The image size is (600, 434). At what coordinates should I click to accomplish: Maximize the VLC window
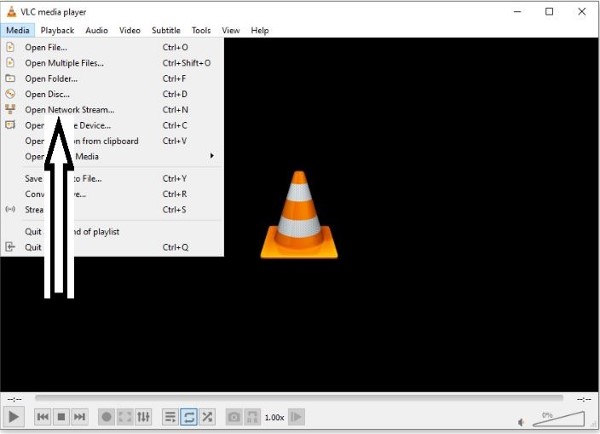click(549, 12)
